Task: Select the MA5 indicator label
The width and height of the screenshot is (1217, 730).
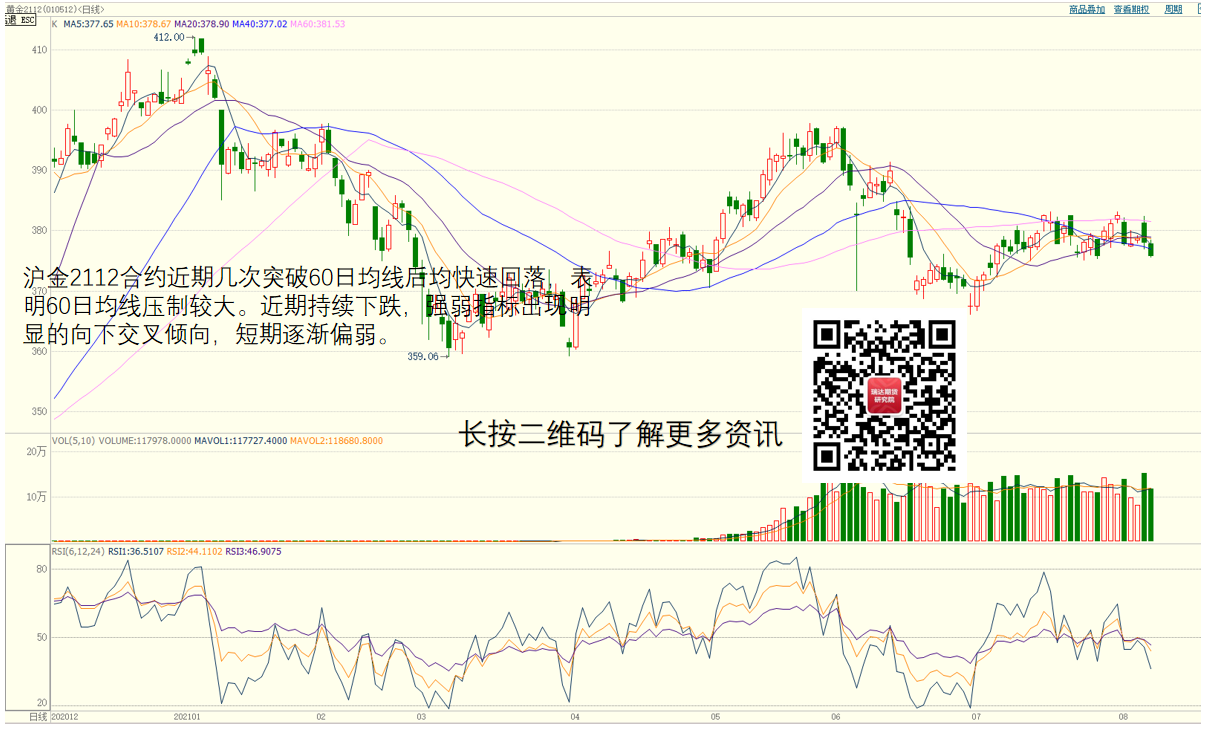Action: tap(88, 23)
